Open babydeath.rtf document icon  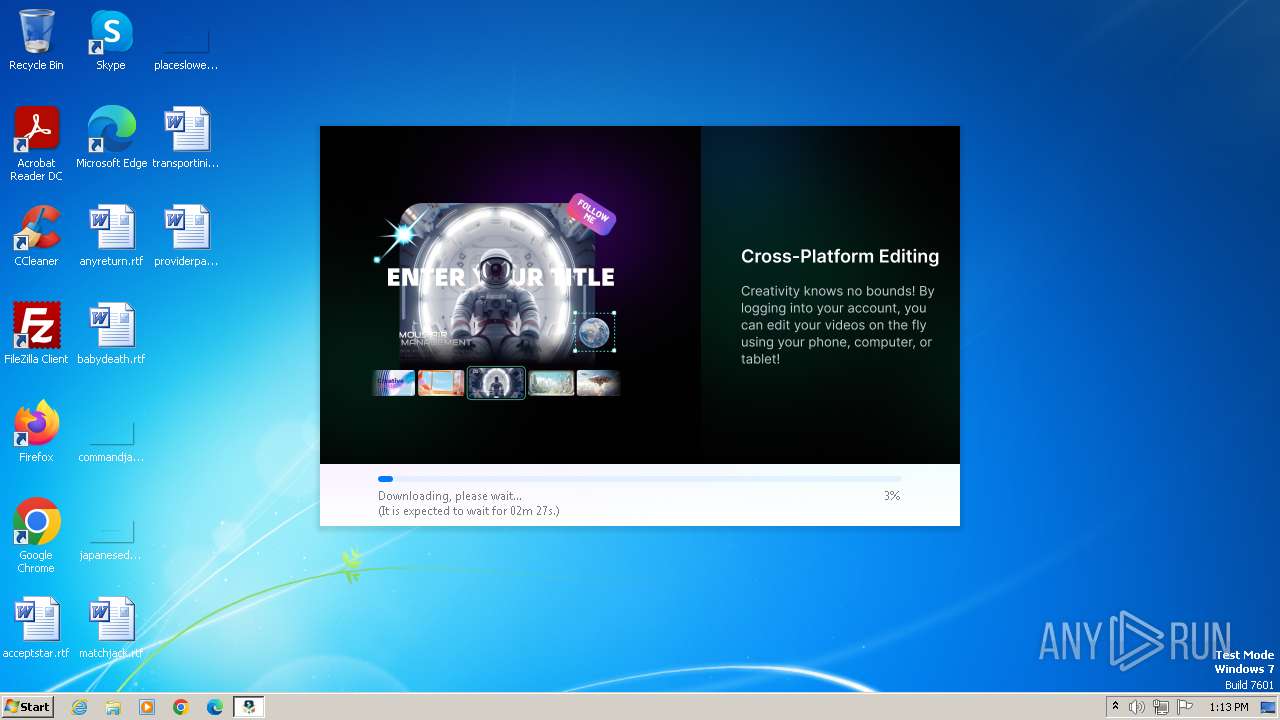coord(111,334)
